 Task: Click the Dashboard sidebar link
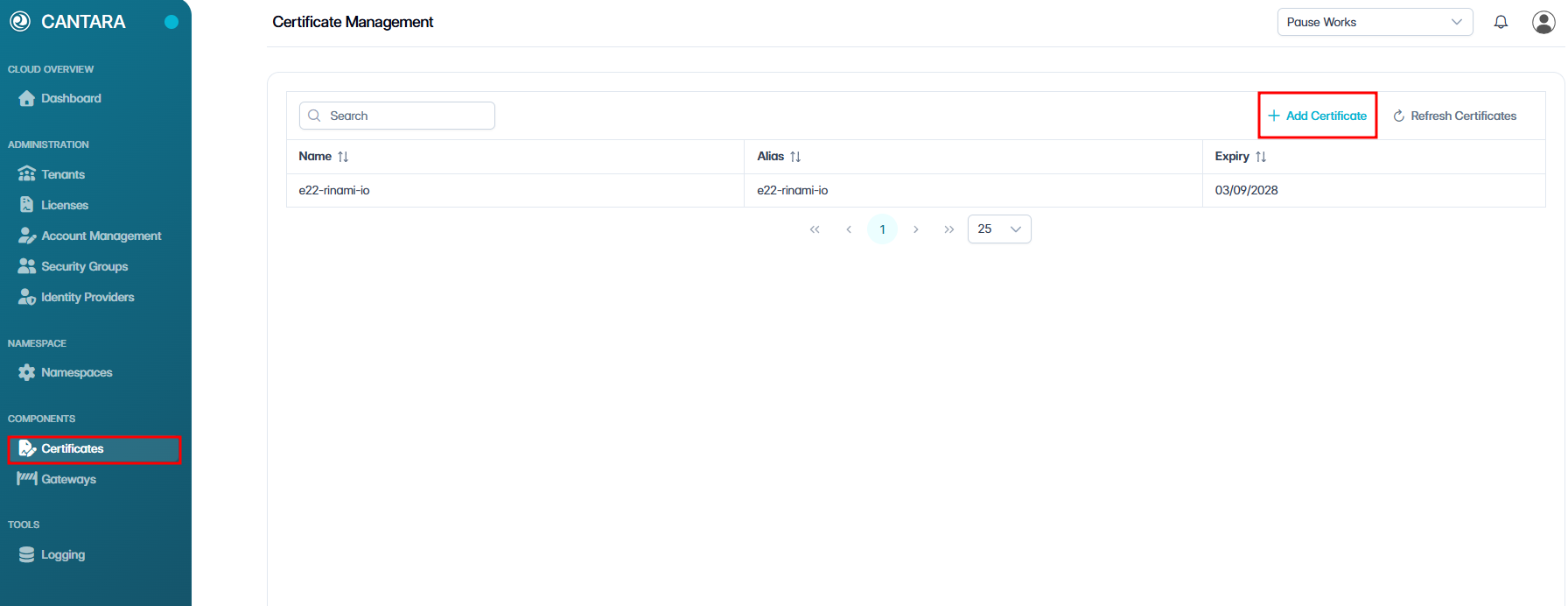(71, 98)
